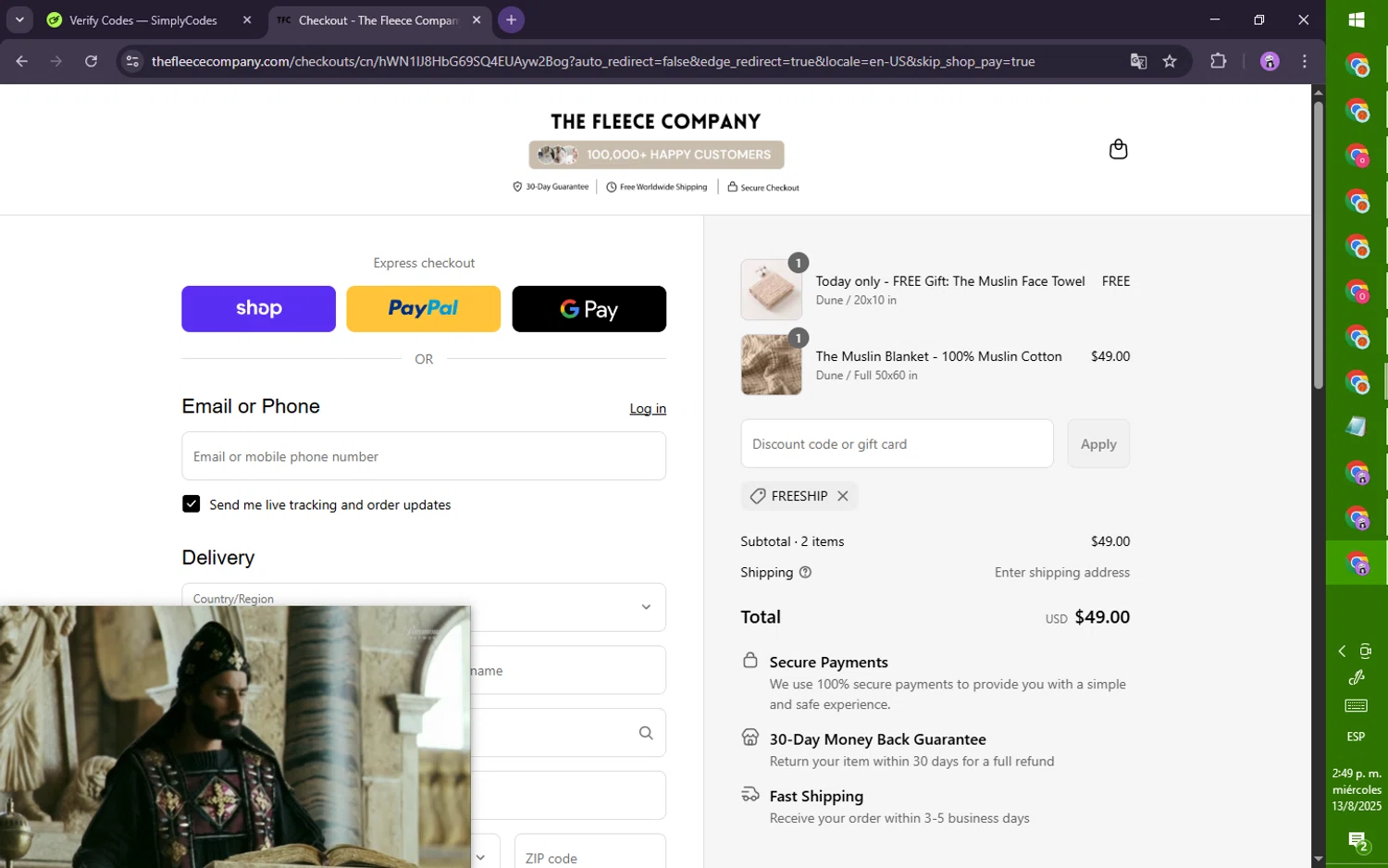Click the browser back arrow
1388x868 pixels.
click(x=22, y=61)
